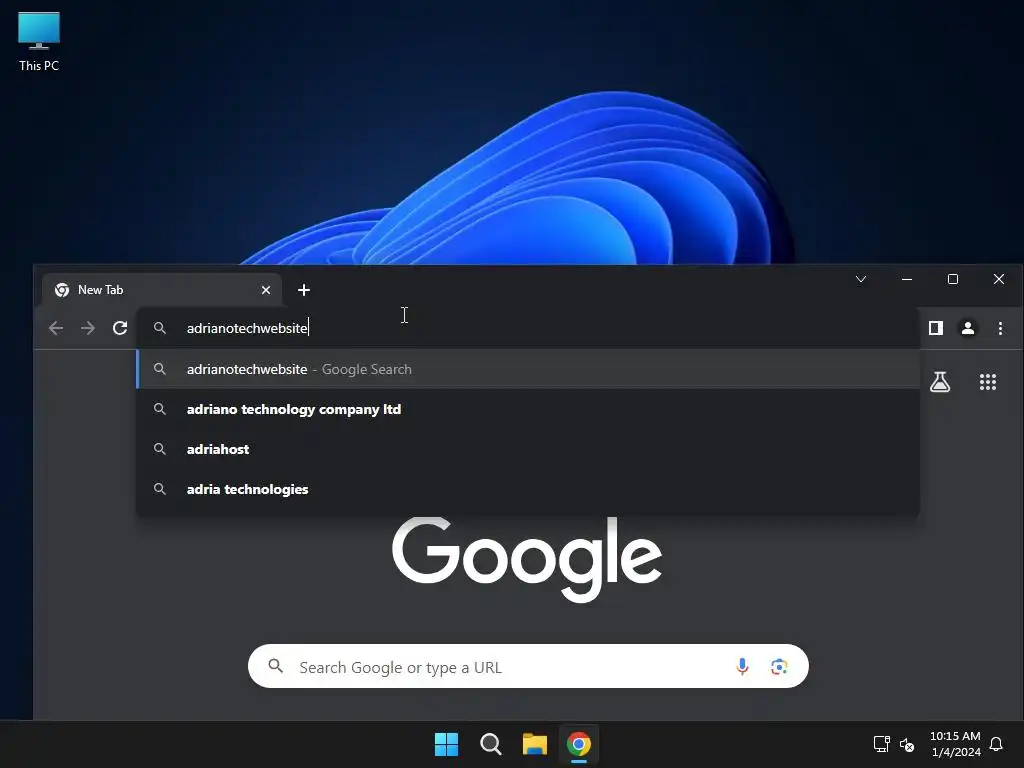Image resolution: width=1024 pixels, height=768 pixels.
Task: Open notifications bell icon
Action: click(996, 744)
